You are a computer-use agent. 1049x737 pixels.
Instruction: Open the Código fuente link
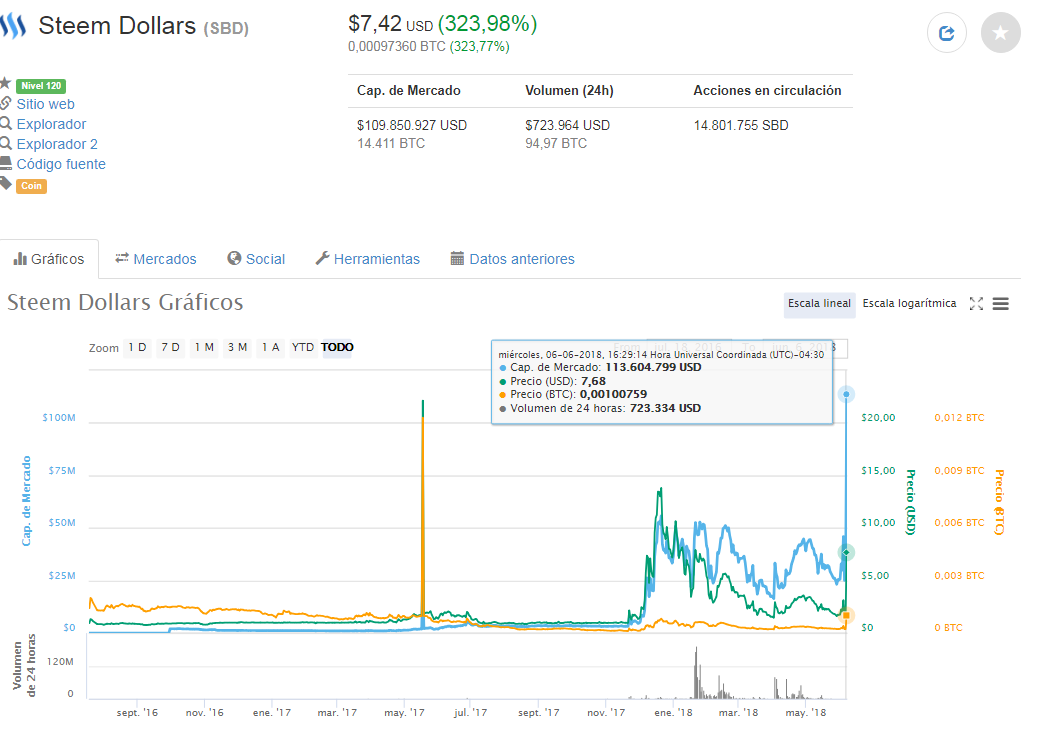[x=61, y=165]
